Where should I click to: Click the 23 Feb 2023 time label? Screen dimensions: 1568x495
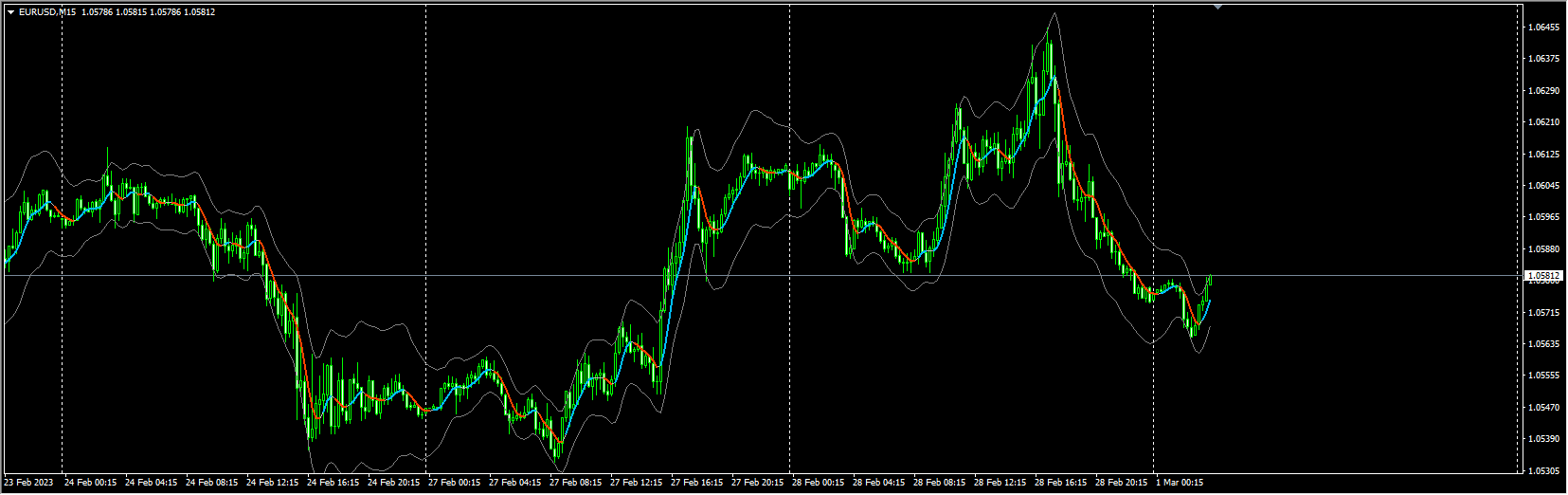(x=28, y=483)
